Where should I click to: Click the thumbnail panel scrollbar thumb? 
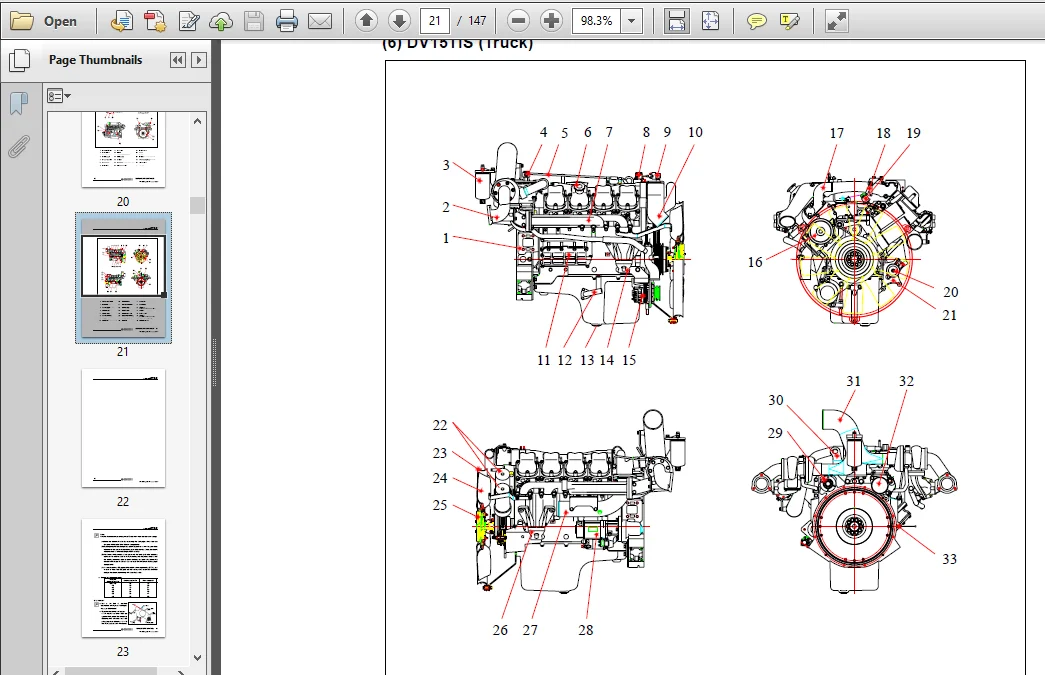pyautogui.click(x=197, y=205)
